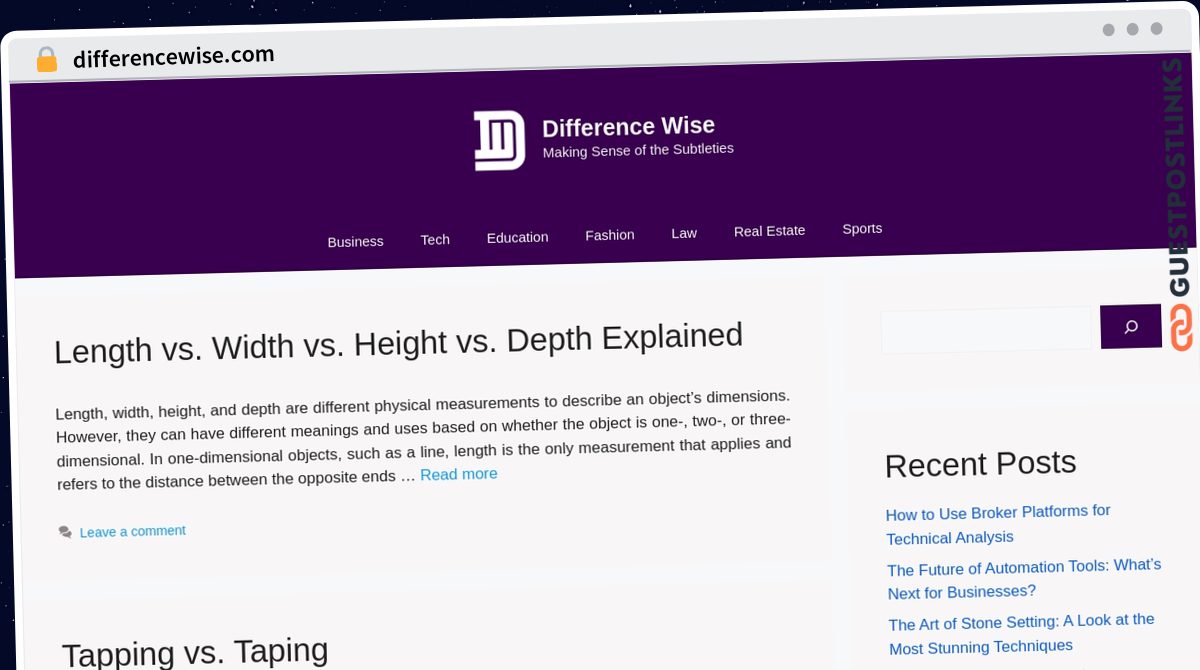The image size is (1200, 670).
Task: Click Leave a comment link
Action: pos(133,531)
